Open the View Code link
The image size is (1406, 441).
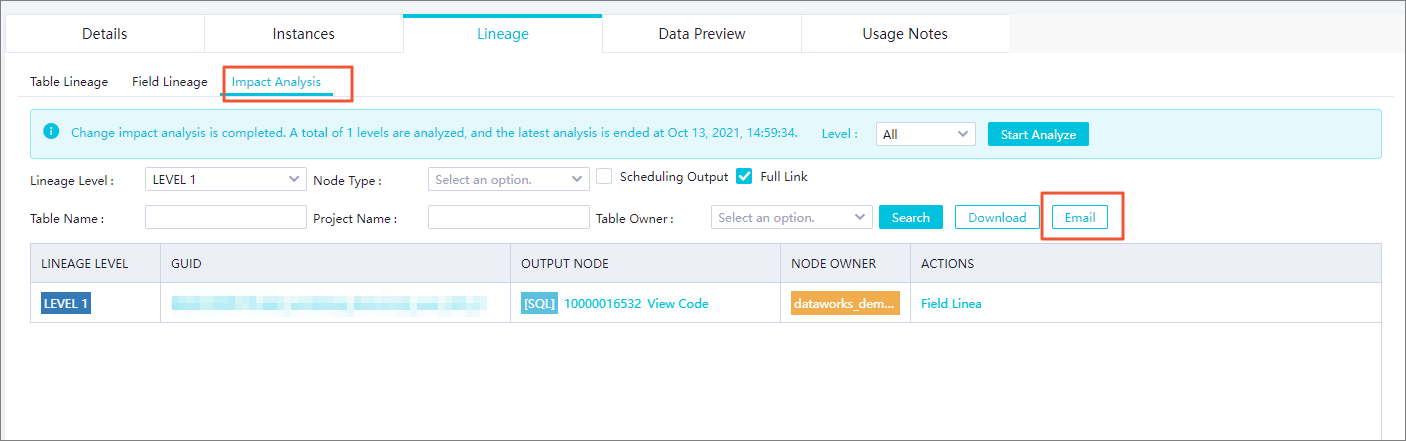pos(677,304)
